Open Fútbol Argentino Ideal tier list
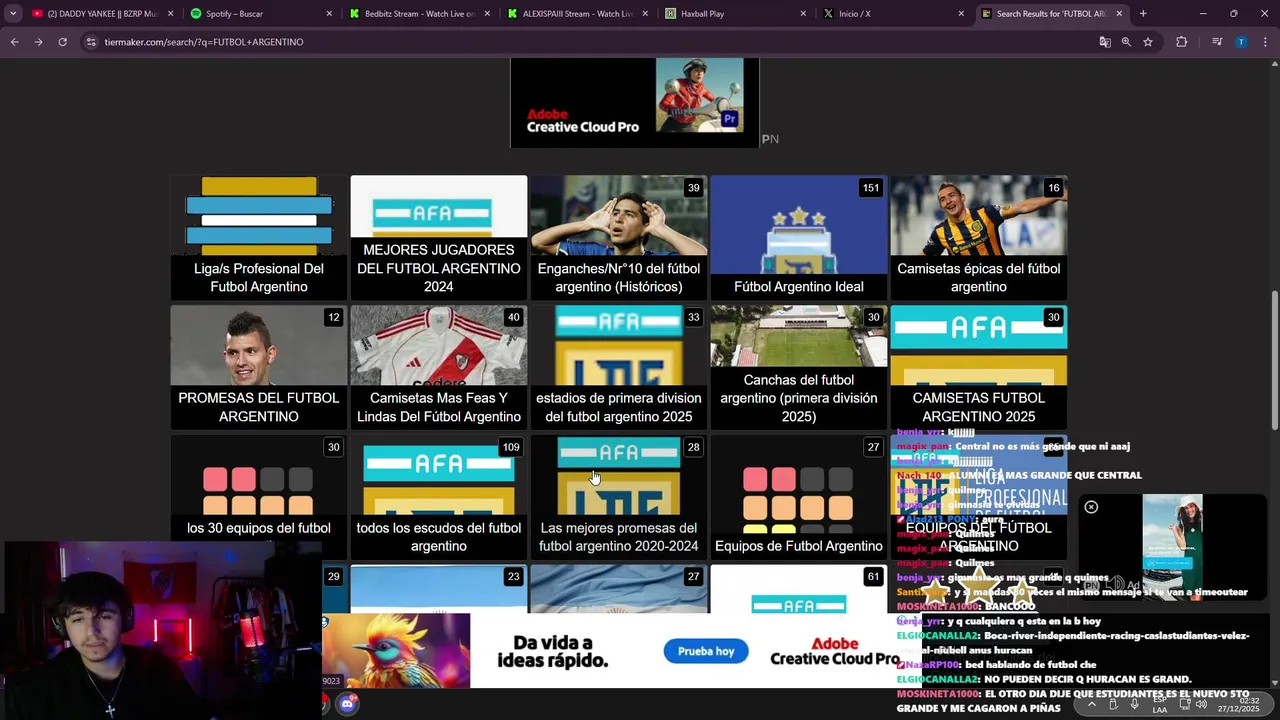This screenshot has height=720, width=1280. tap(799, 238)
